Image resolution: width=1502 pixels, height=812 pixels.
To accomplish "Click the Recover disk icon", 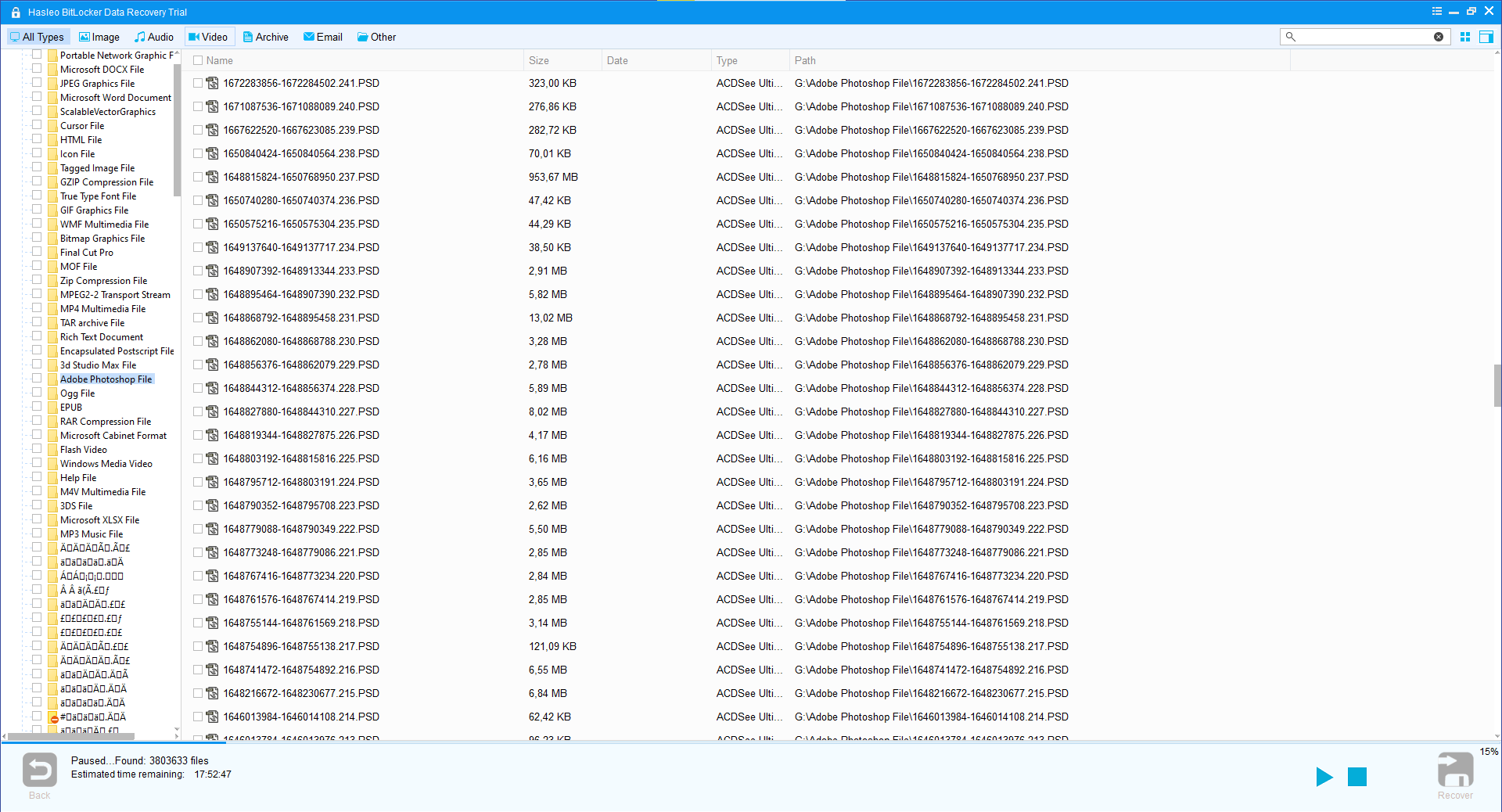I will pos(1455,770).
